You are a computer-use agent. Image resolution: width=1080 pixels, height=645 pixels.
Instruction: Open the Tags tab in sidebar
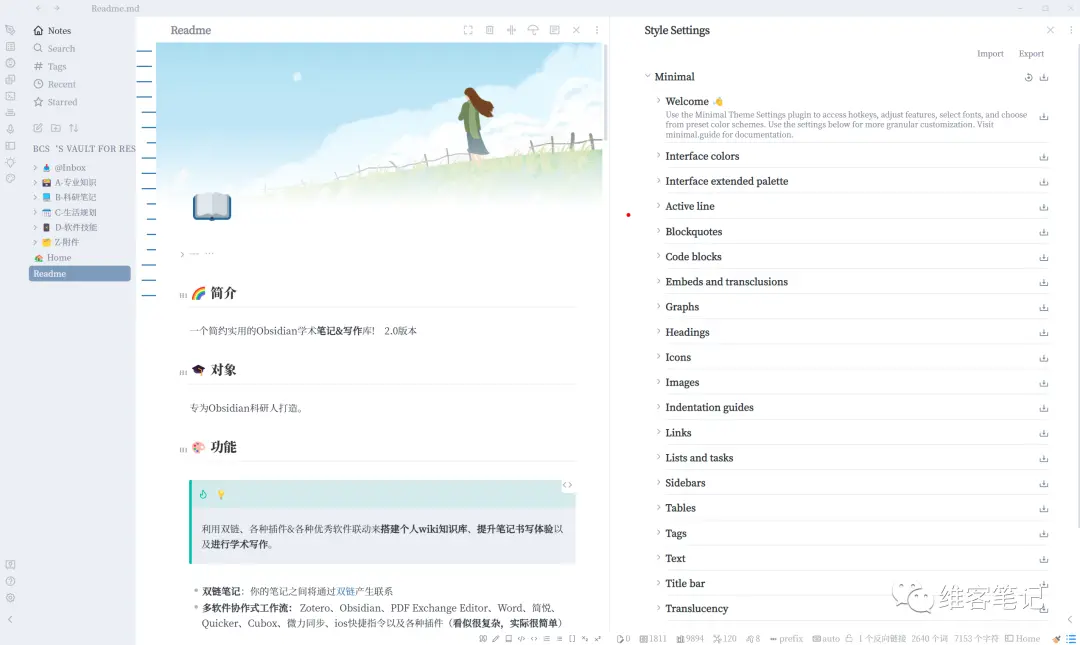50,66
